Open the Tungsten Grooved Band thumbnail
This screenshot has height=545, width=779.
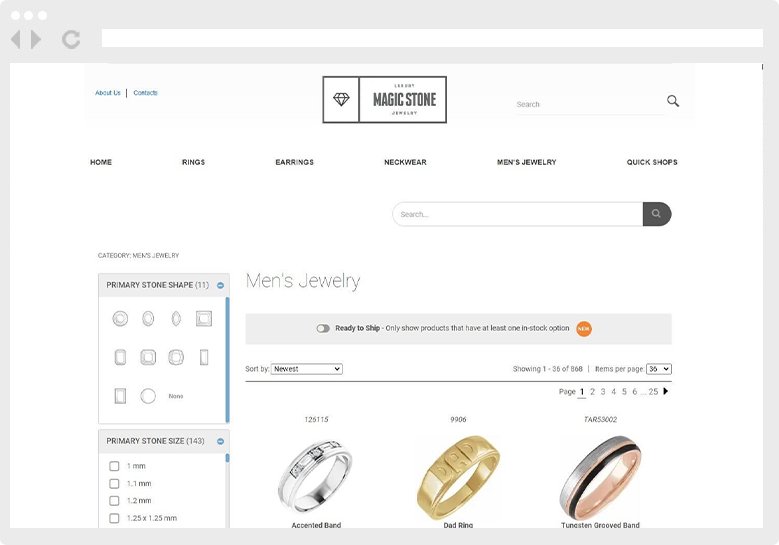(600, 477)
